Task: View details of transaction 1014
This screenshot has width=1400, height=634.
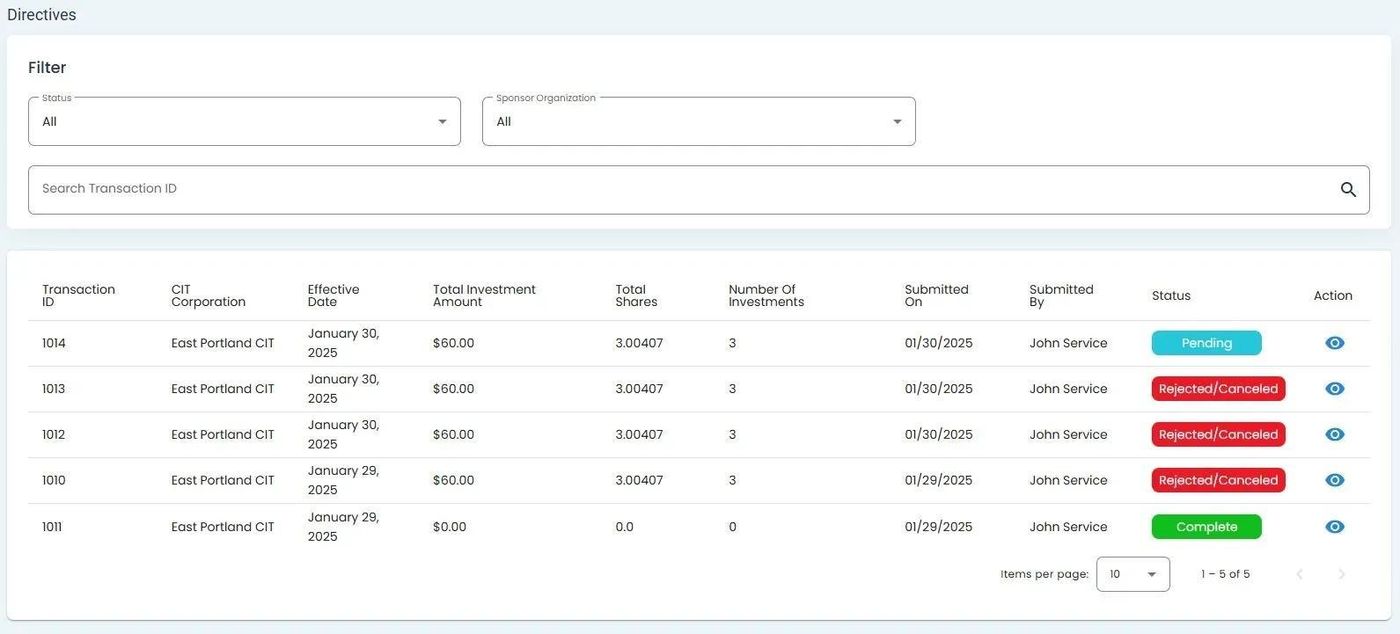Action: (1334, 343)
